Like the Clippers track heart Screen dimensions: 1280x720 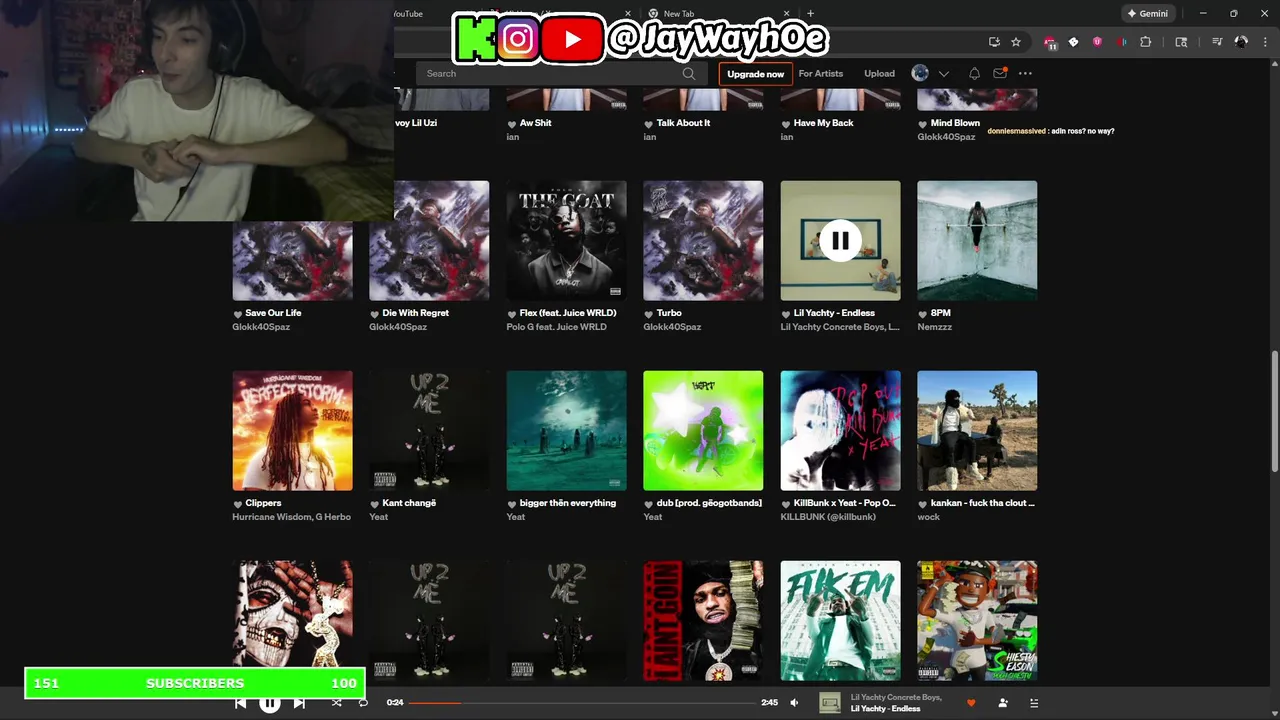pos(238,503)
